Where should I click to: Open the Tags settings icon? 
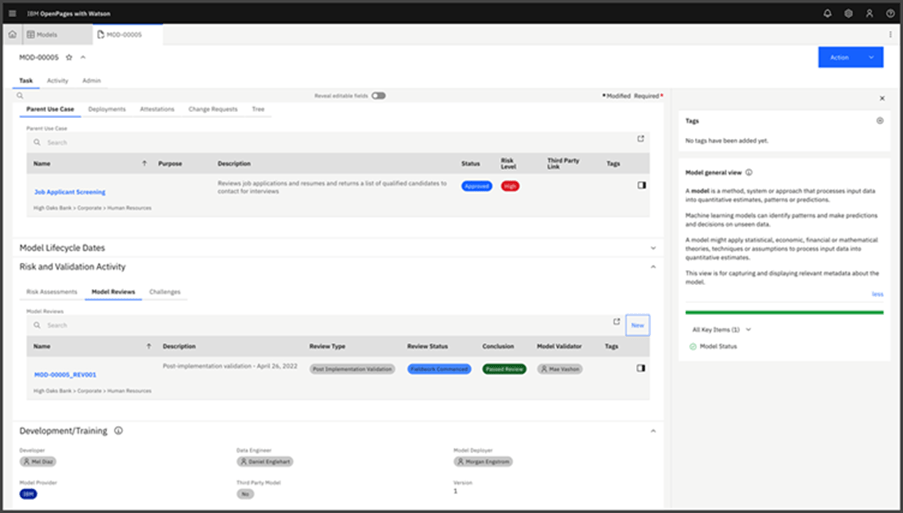tap(879, 120)
